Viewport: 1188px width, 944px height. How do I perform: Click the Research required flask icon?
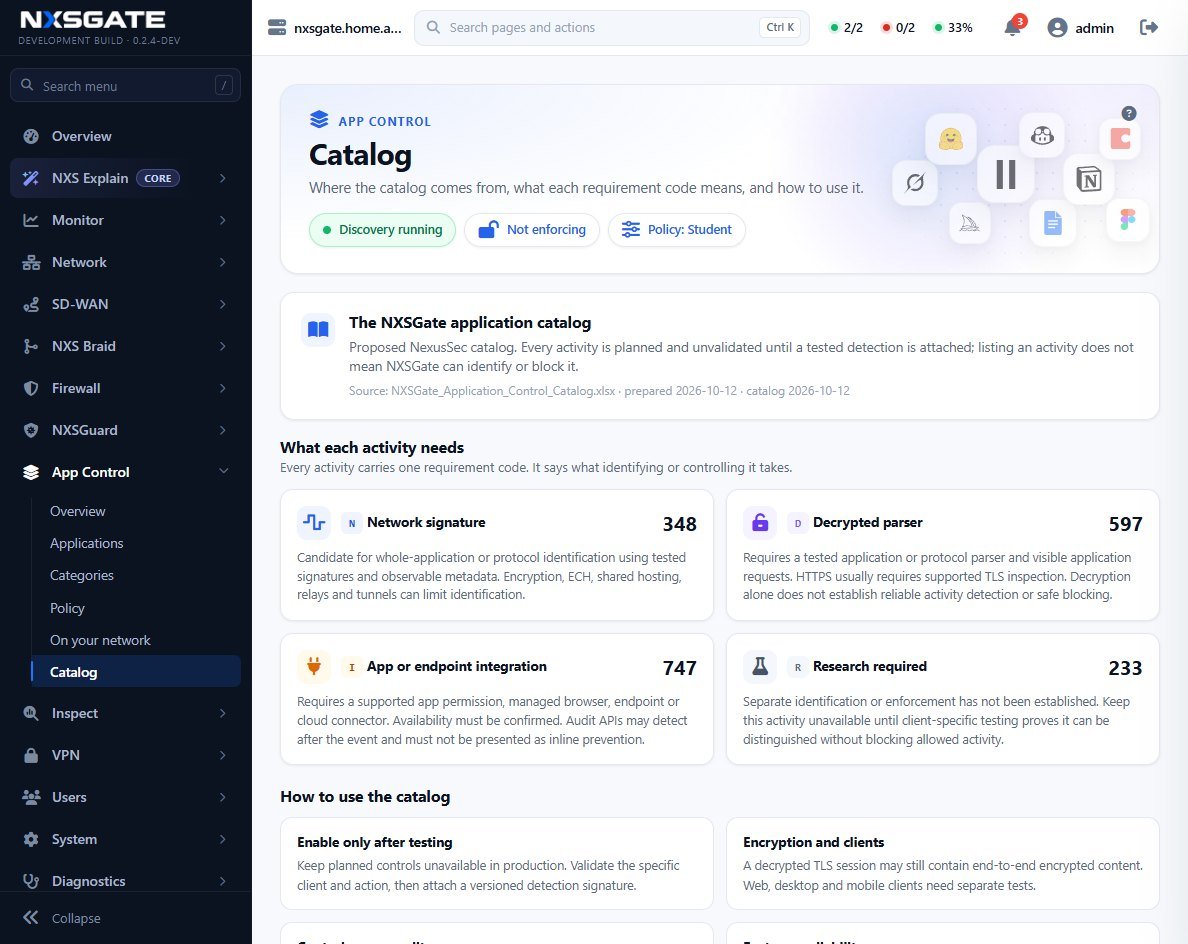[760, 666]
